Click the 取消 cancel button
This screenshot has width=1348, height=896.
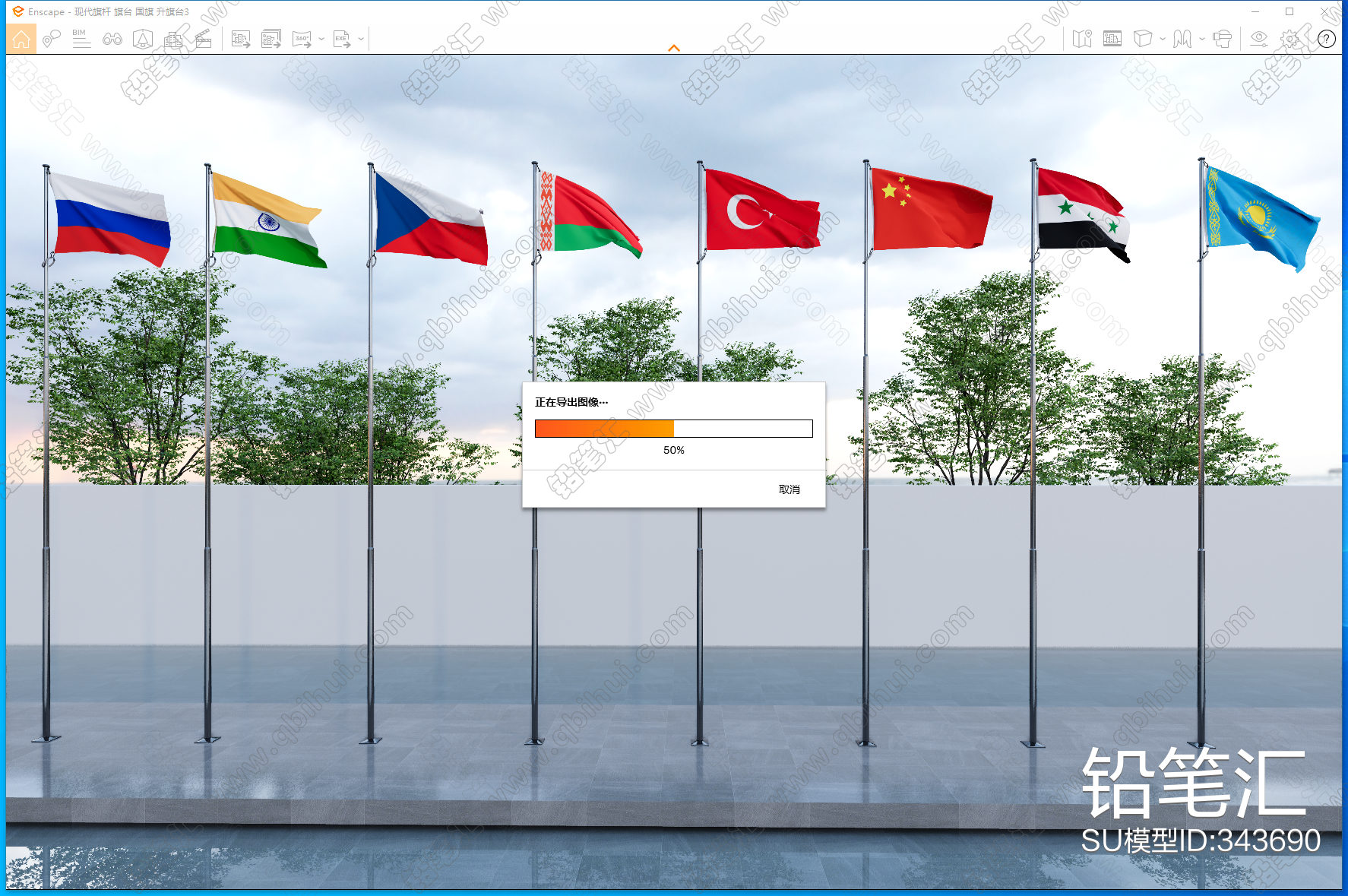point(789,489)
